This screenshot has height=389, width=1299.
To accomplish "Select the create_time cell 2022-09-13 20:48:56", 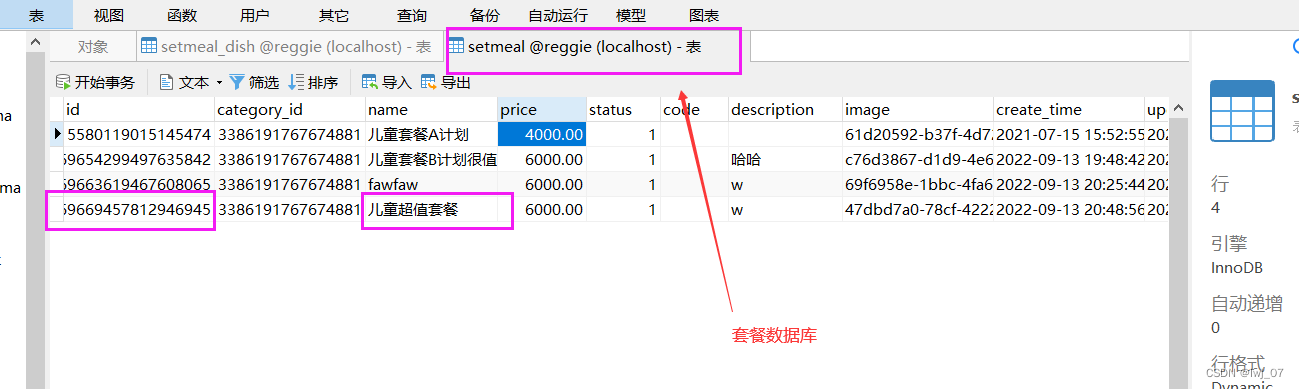I will [x=1068, y=209].
